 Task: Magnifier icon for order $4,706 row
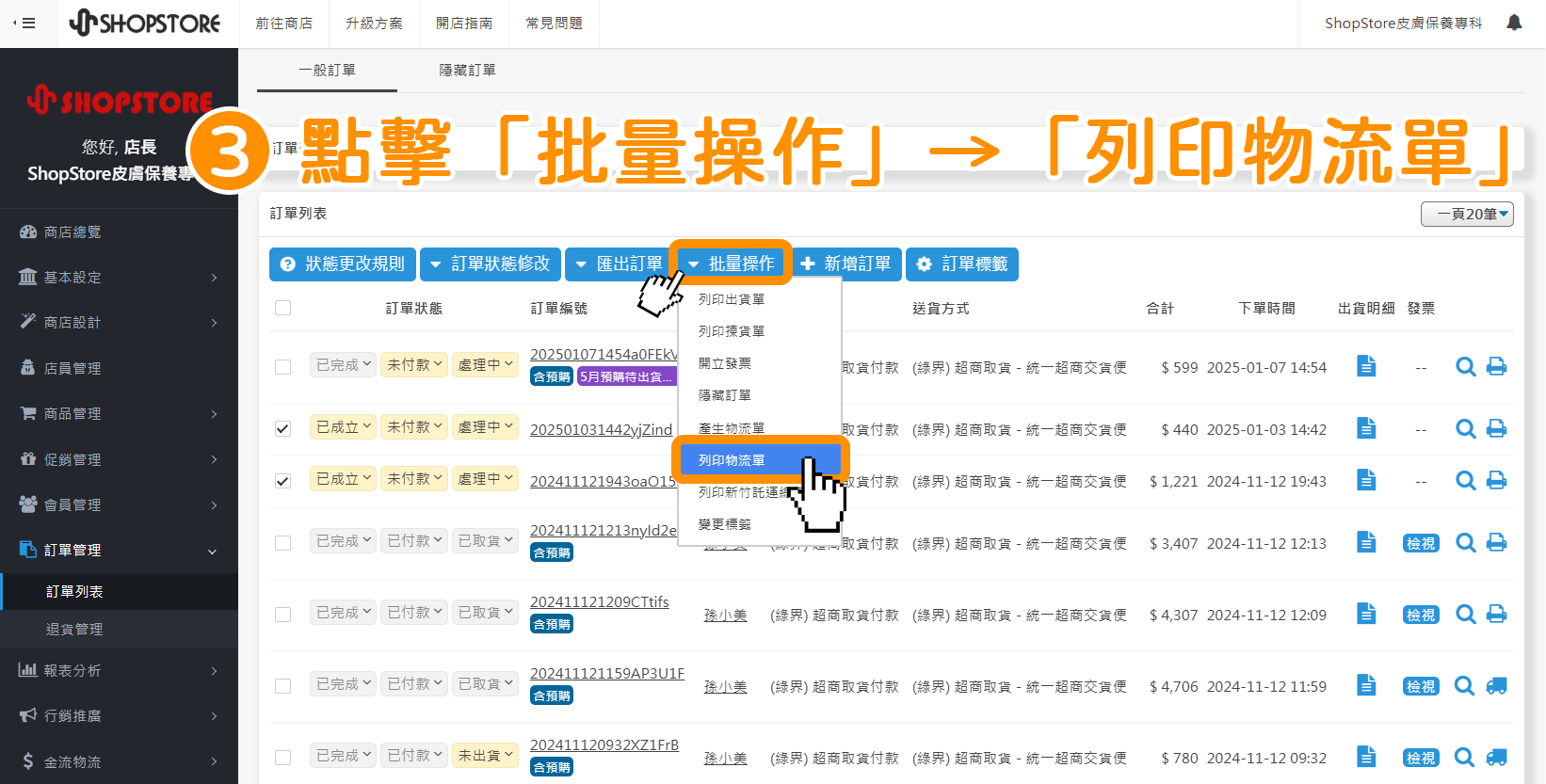[1465, 686]
